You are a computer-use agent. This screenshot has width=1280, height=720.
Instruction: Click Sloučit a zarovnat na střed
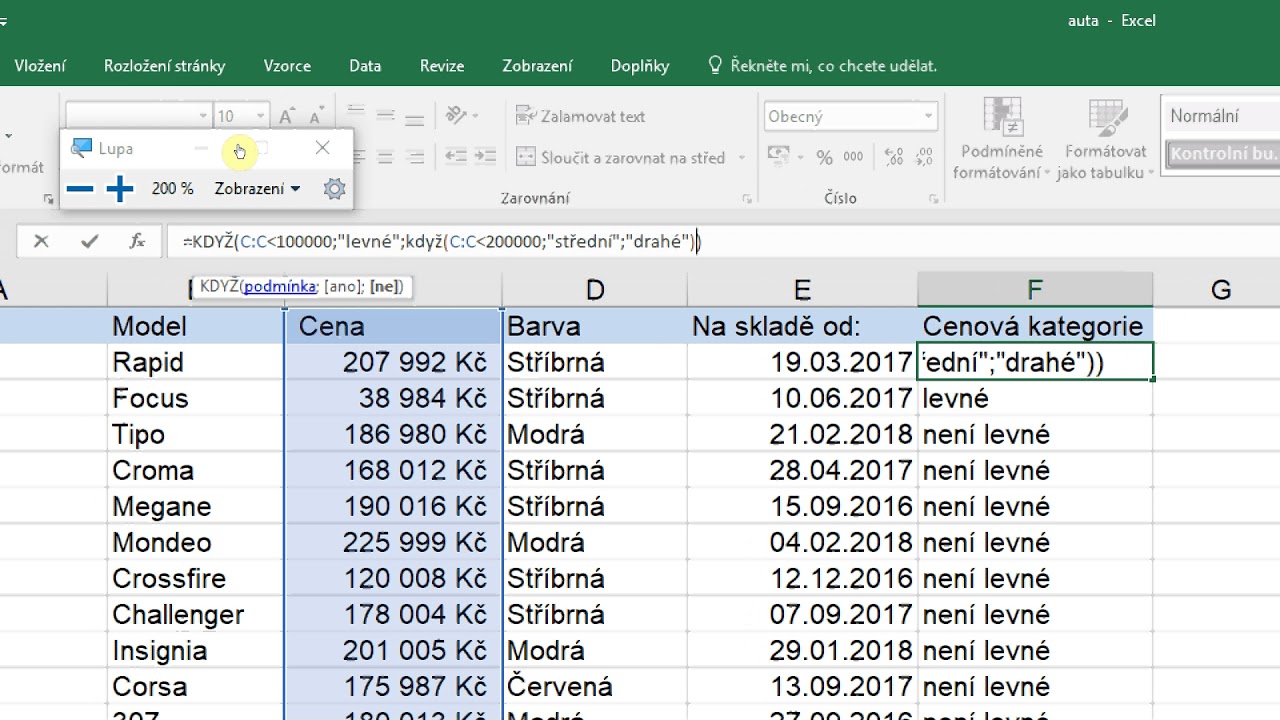pos(621,158)
